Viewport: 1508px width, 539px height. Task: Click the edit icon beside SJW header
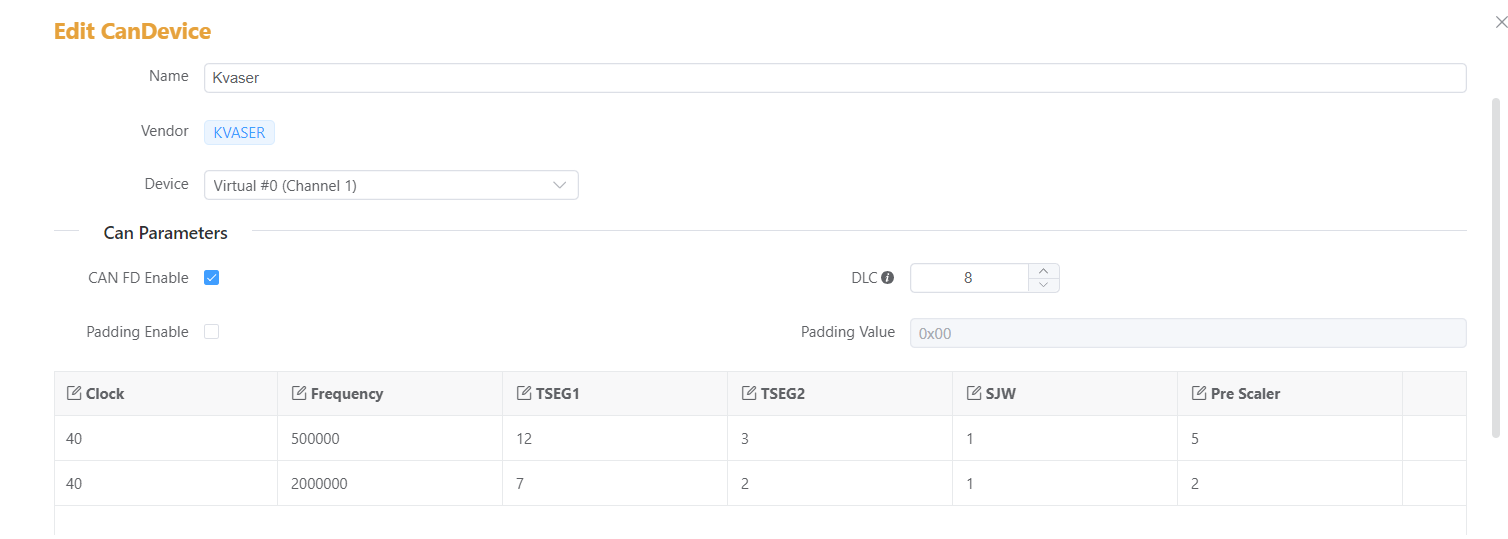974,393
